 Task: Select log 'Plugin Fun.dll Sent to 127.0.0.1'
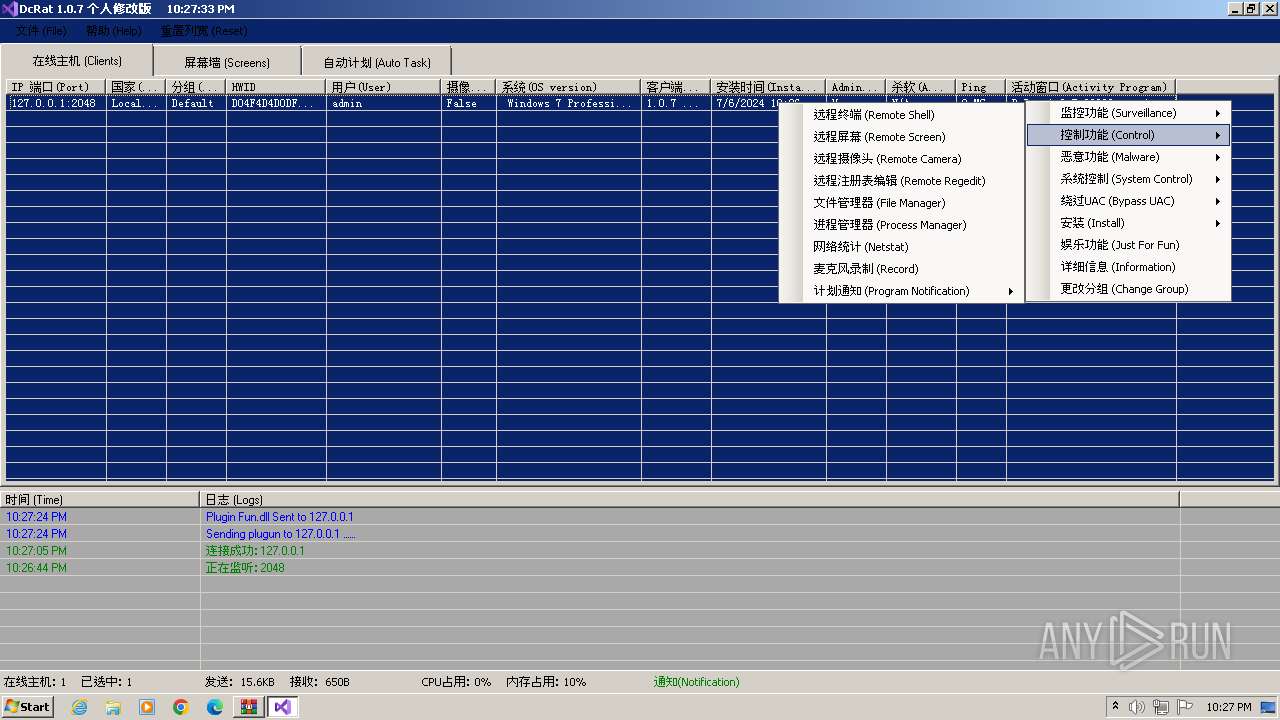(280, 517)
